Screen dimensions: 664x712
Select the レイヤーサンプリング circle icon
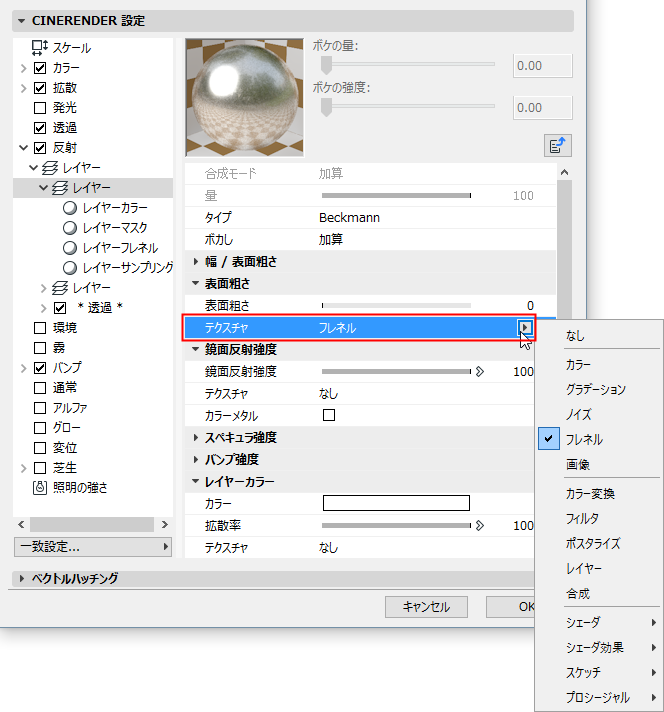69,268
